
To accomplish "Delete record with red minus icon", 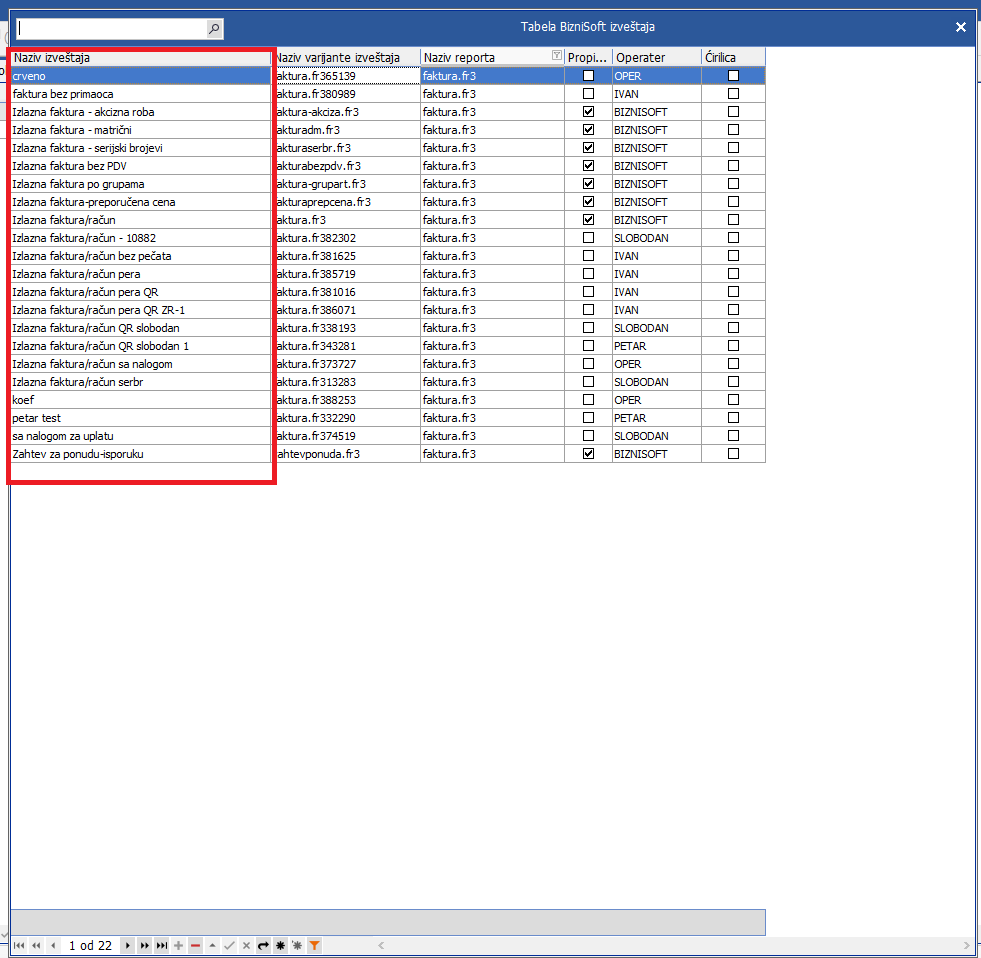I will tap(195, 945).
